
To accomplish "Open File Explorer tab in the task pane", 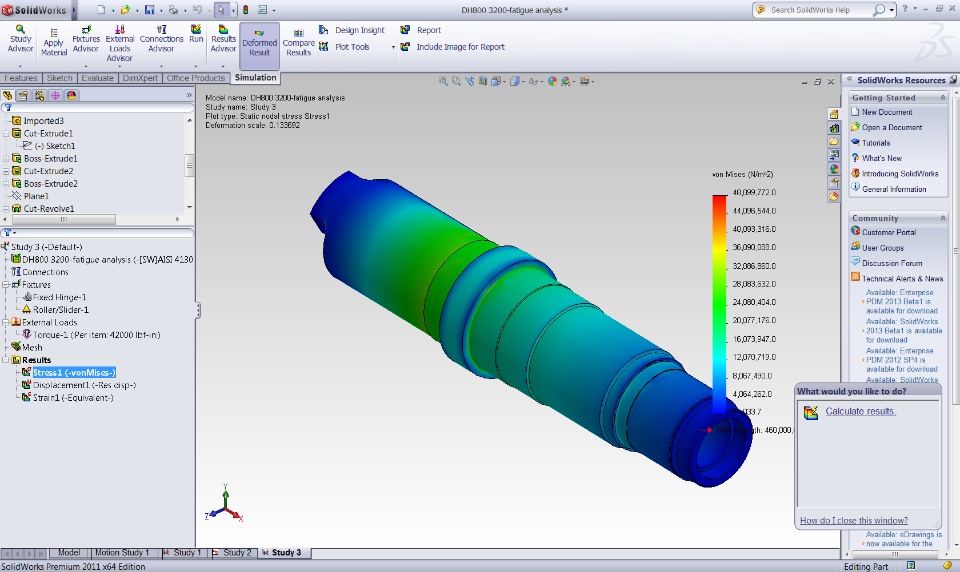I will point(834,141).
